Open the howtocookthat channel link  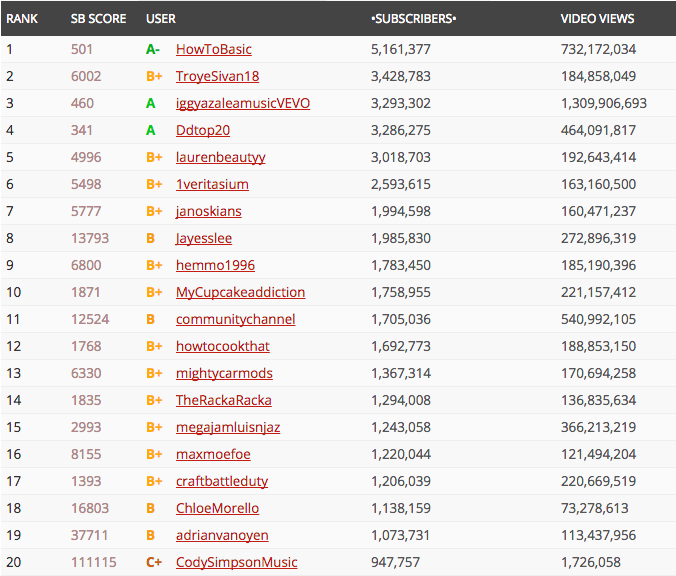(x=222, y=346)
